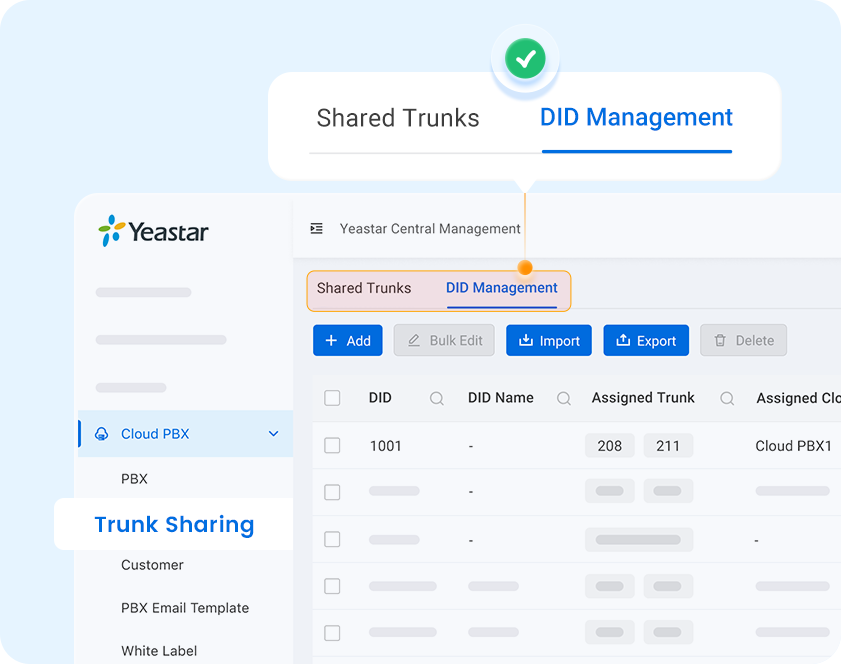Open the Trunk Sharing sidebar item
Viewport: 841px width, 664px height.
[x=174, y=525]
